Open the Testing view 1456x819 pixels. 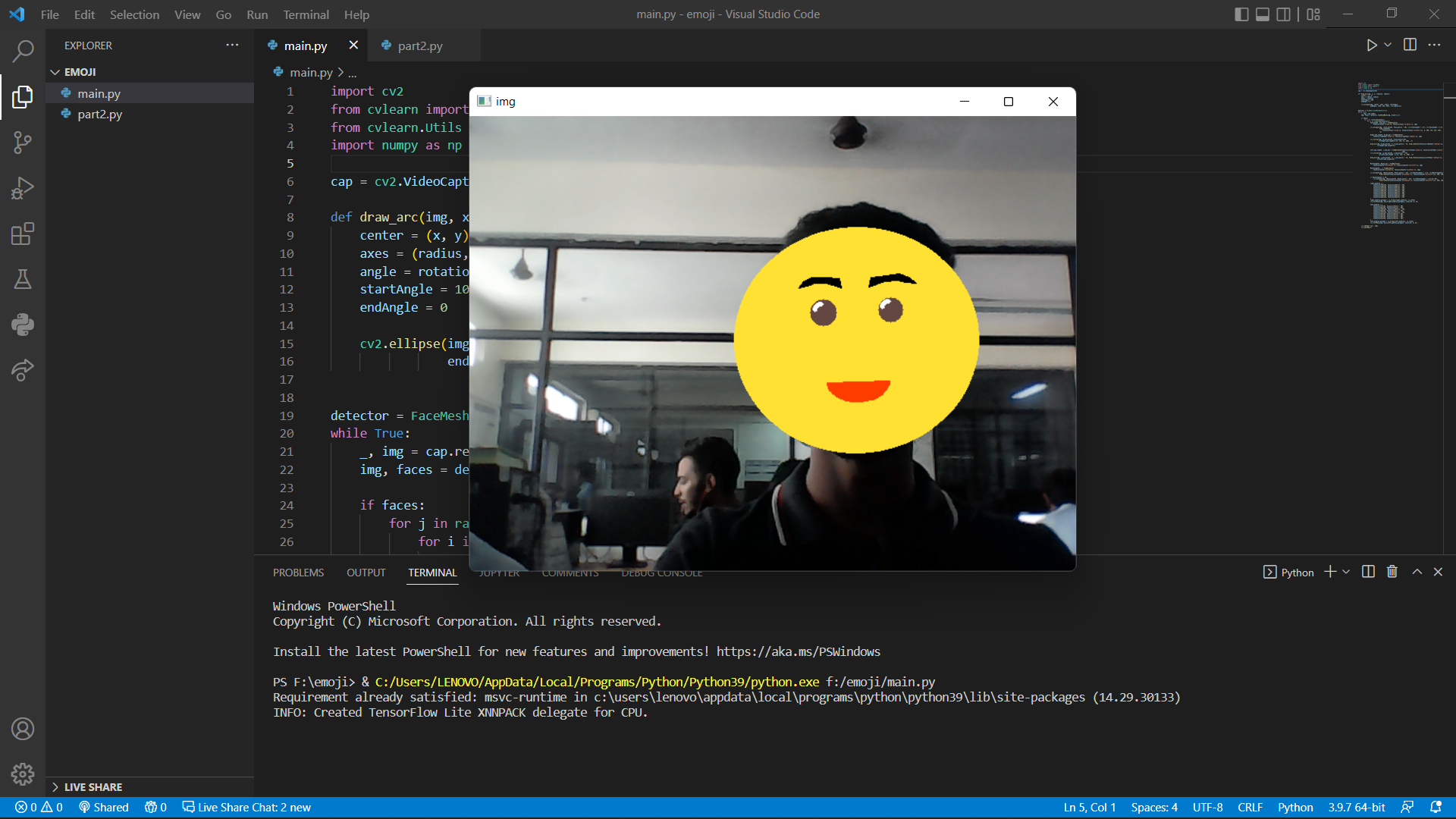[23, 279]
